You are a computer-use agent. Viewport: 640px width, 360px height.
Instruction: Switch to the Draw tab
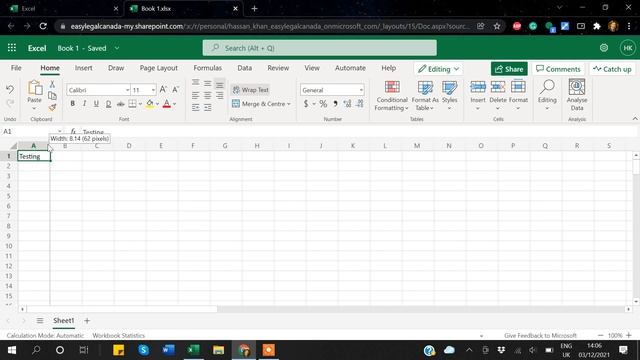[116, 68]
